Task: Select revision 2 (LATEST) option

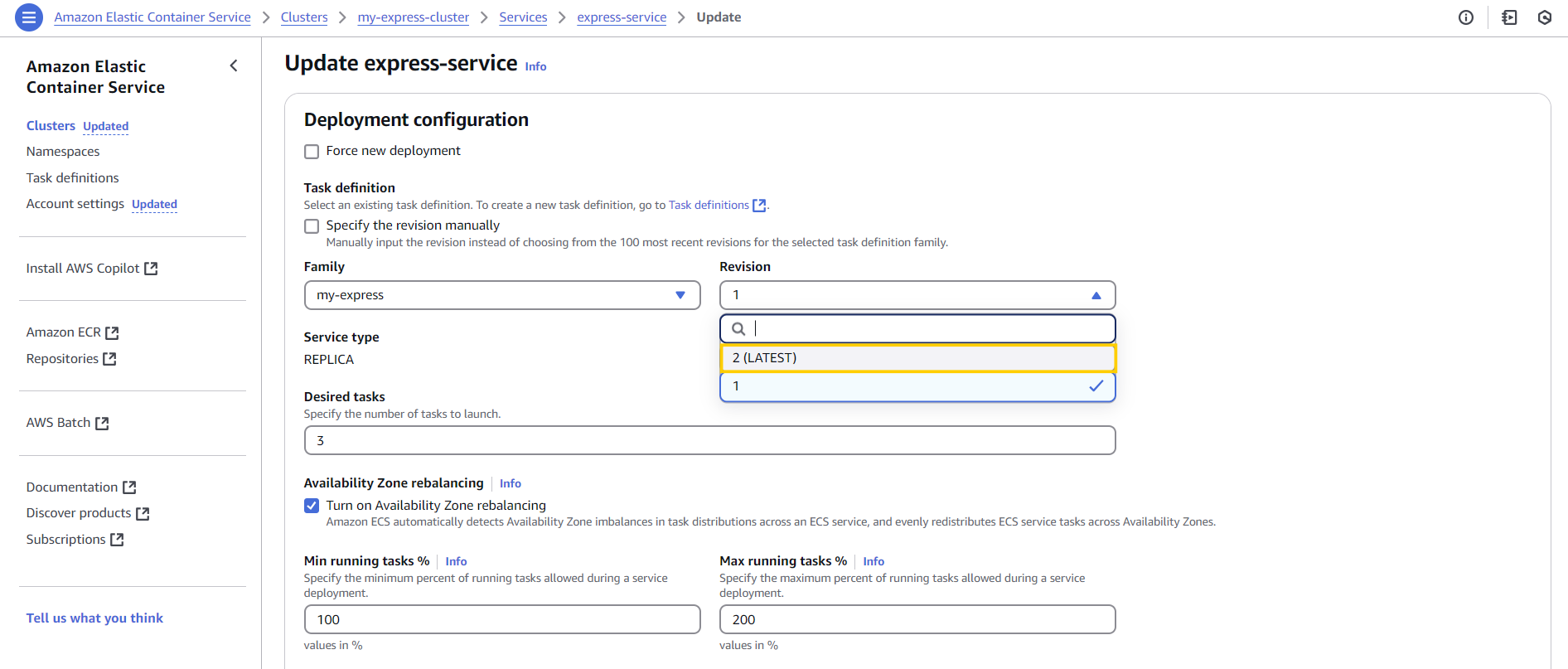Action: pyautogui.click(x=917, y=358)
